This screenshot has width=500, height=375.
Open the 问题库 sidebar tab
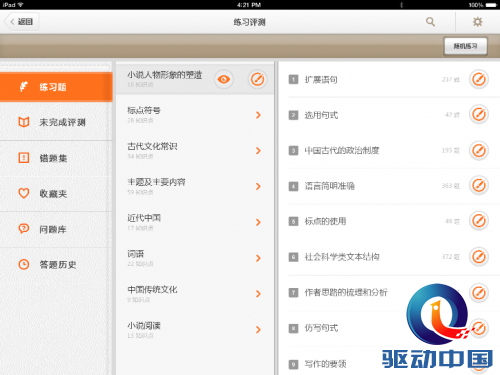point(56,229)
